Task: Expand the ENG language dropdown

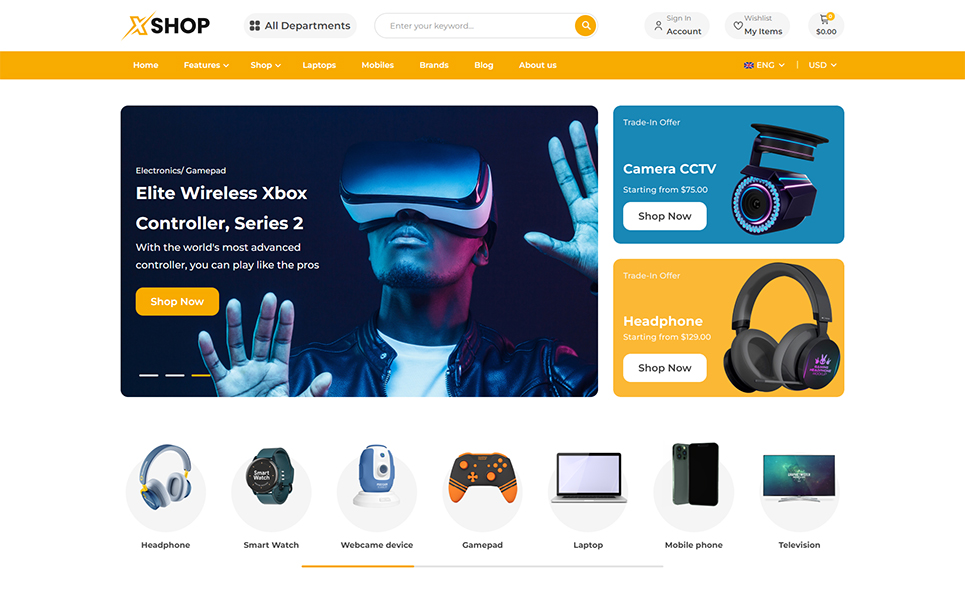Action: (x=764, y=65)
